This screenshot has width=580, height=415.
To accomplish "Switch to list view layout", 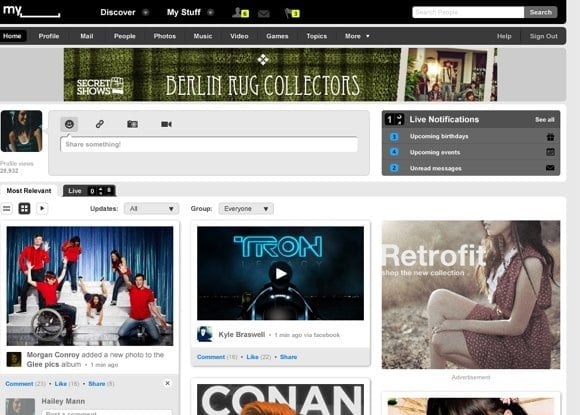I will point(7,209).
